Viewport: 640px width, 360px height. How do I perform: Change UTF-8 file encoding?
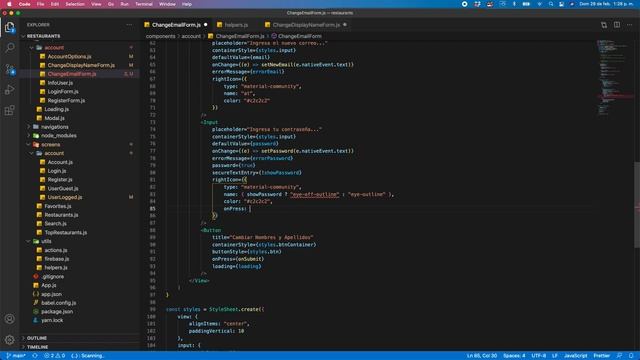pos(538,356)
